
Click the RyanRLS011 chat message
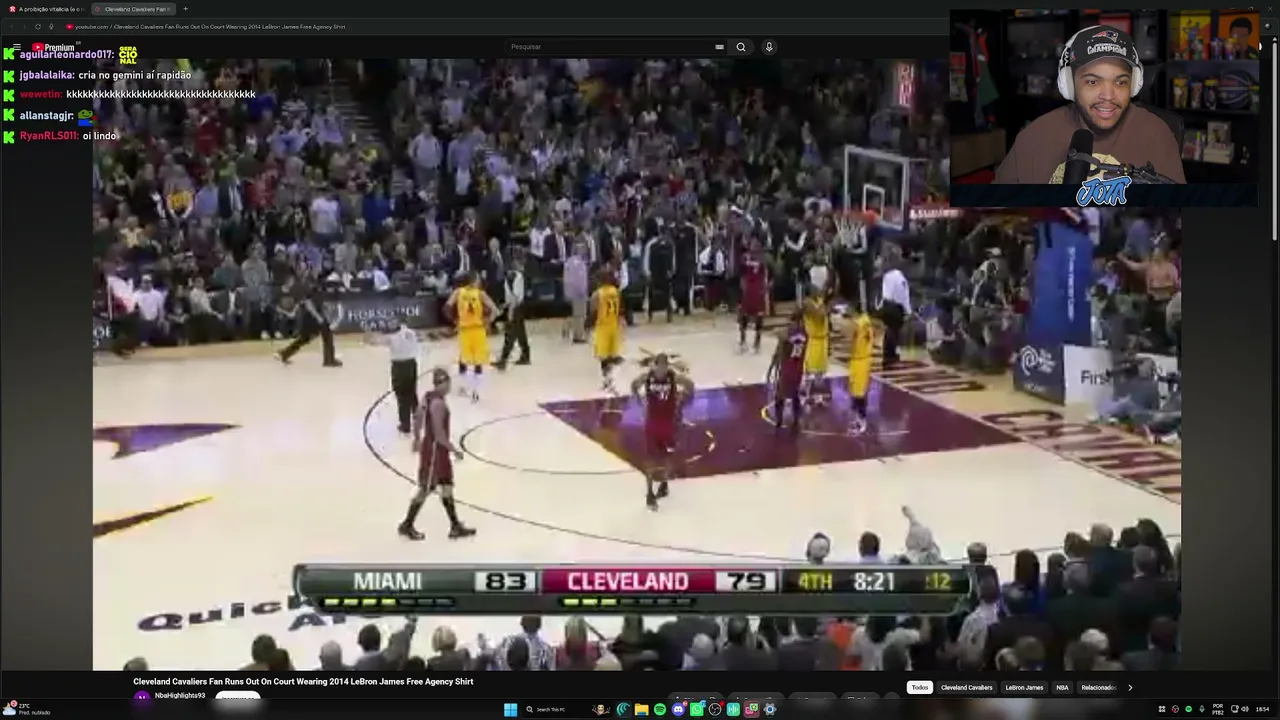point(100,136)
